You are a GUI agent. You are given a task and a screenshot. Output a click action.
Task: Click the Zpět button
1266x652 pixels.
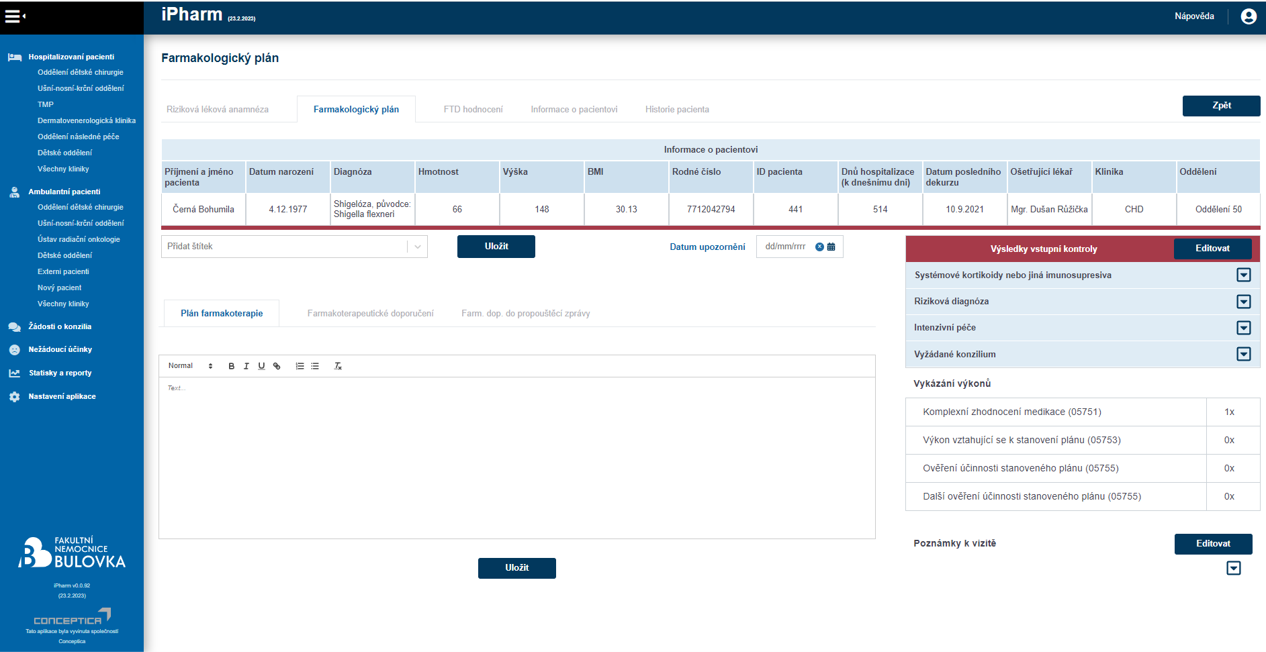[x=1221, y=106]
